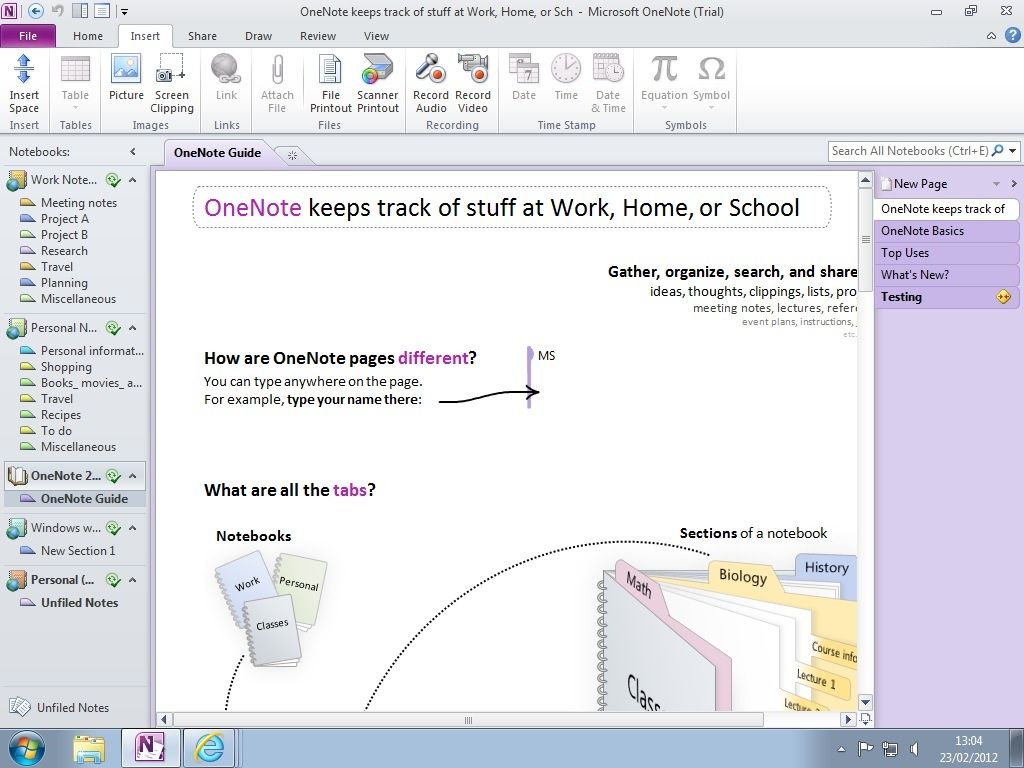Click the Back arrow in title bar

pos(36,10)
